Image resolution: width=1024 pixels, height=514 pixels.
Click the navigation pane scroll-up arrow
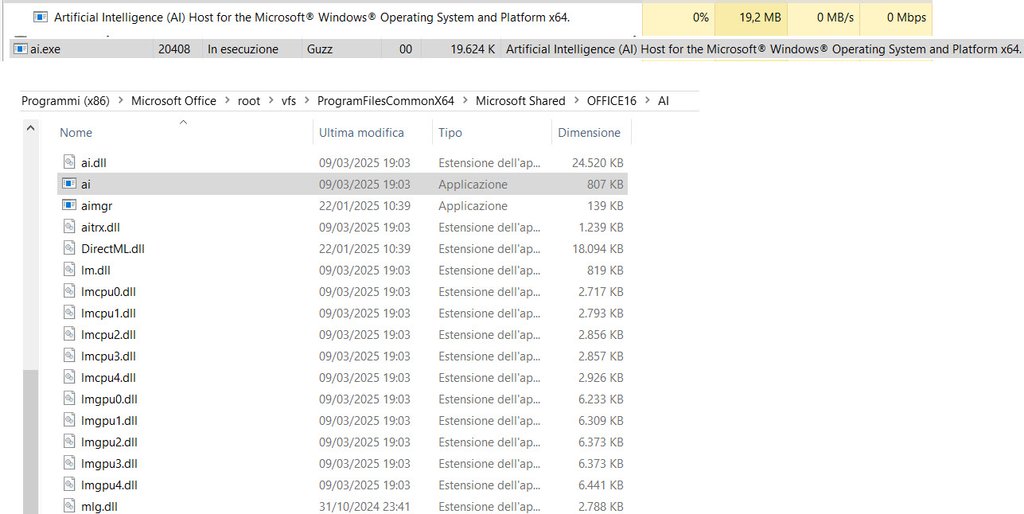pos(30,129)
